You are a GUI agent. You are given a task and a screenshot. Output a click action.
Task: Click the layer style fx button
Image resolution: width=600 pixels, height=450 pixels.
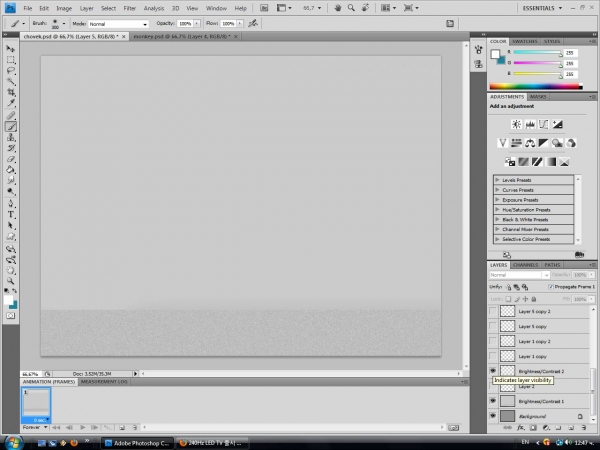click(x=520, y=427)
